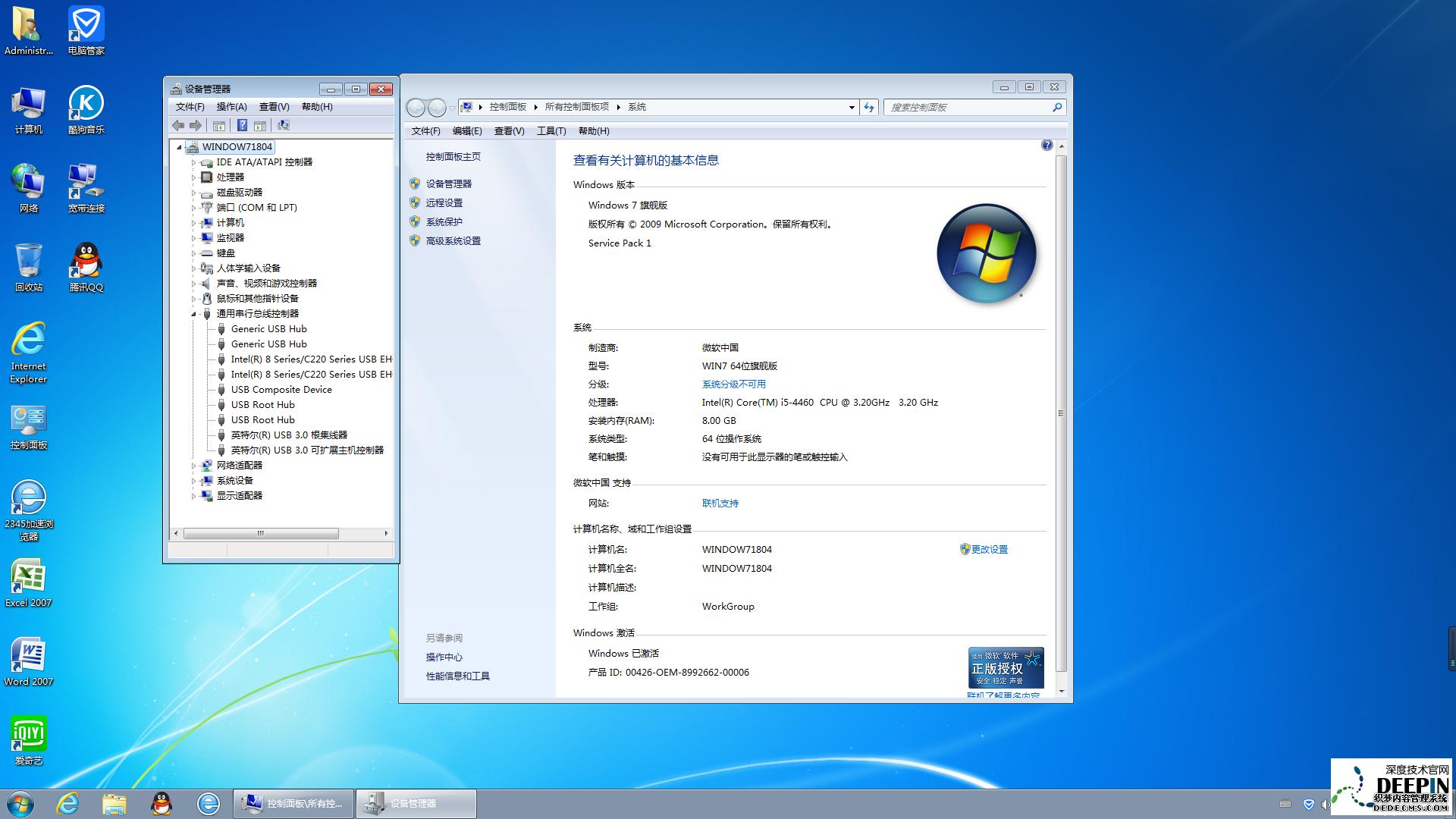Image resolution: width=1456 pixels, height=819 pixels.
Task: Open 远程程序 settings
Action: [445, 202]
